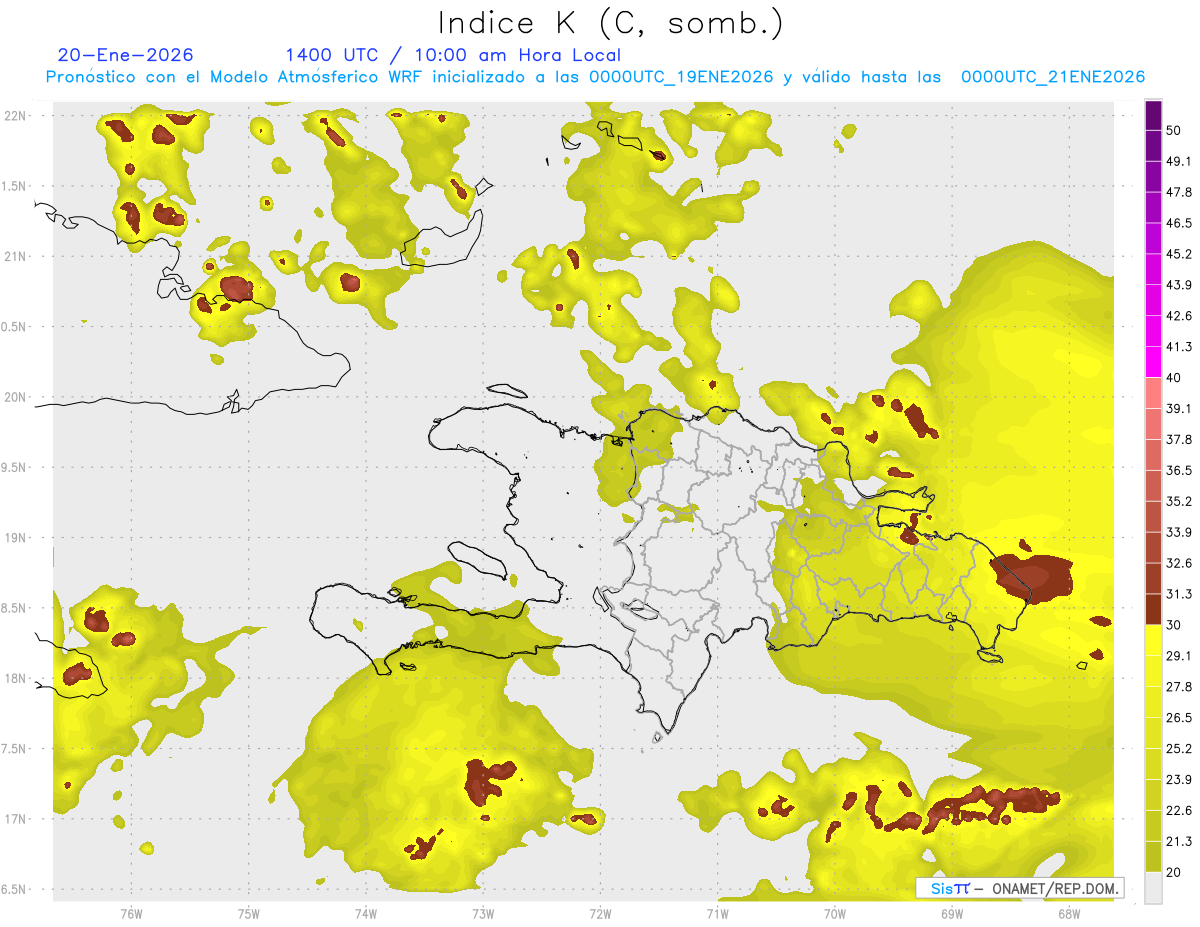The height and width of the screenshot is (927, 1200).
Task: Click the latitude label '19N'
Action: coord(14,537)
